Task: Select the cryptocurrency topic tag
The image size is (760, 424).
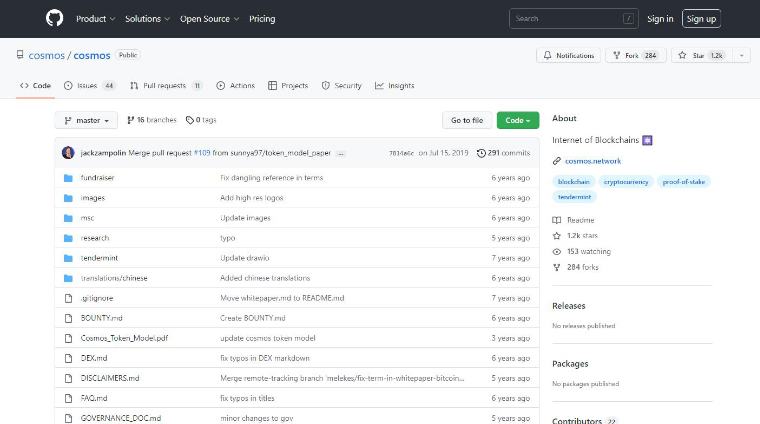Action: [x=626, y=182]
